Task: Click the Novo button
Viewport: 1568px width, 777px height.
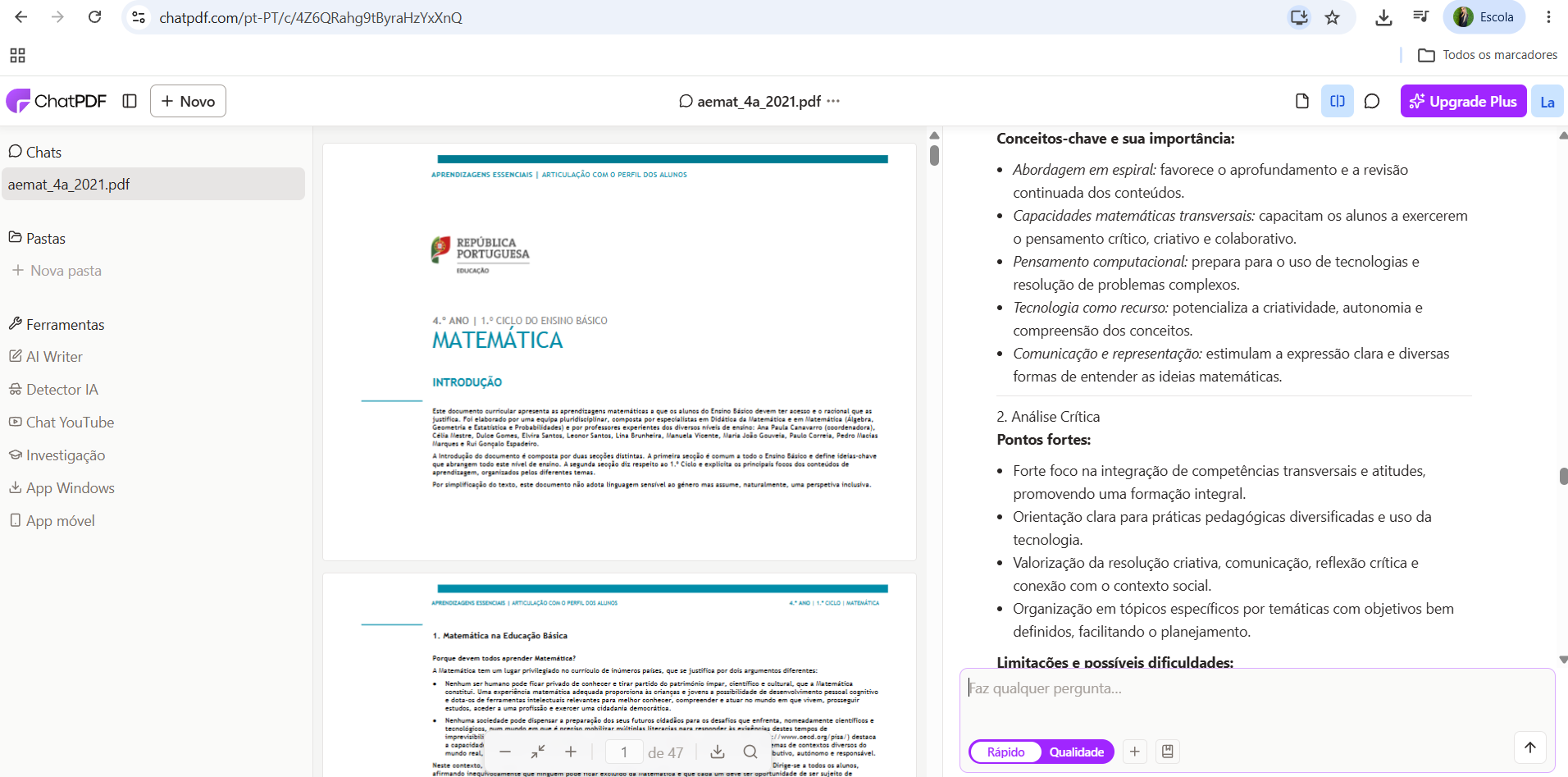Action: pos(188,101)
